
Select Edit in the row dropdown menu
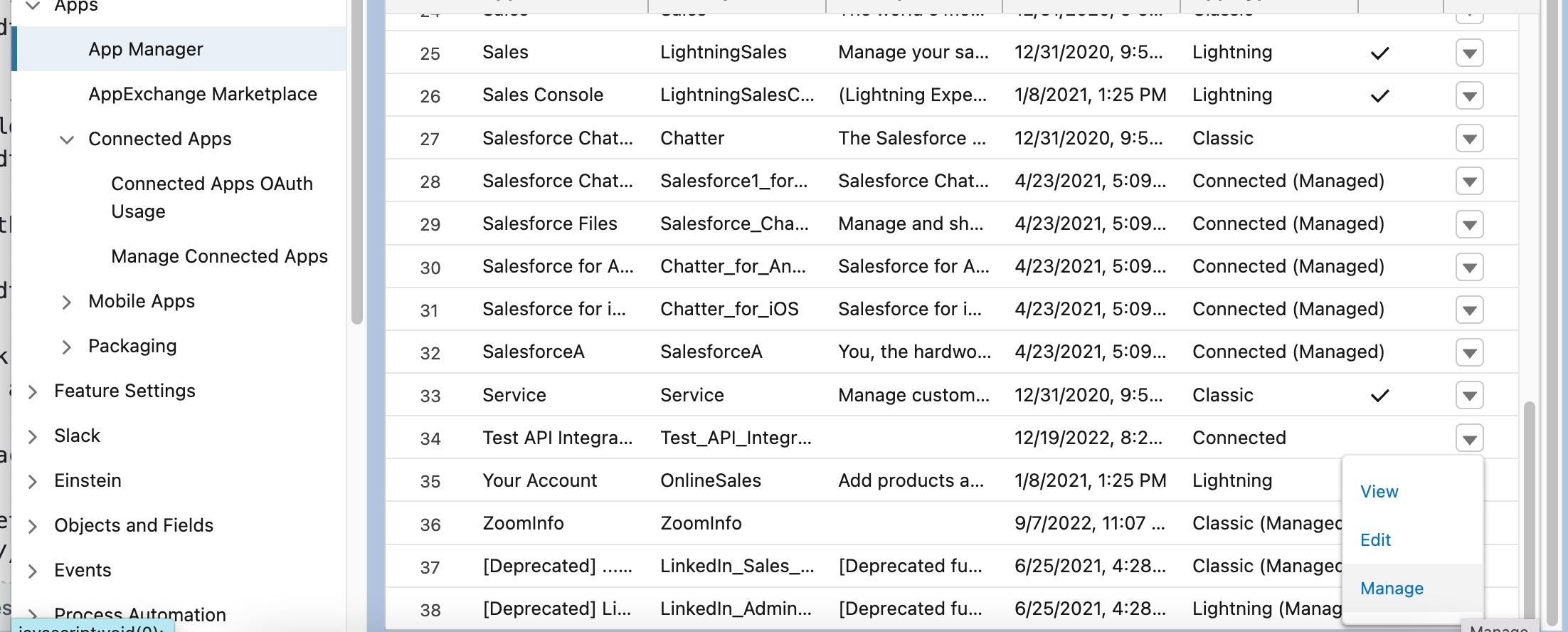click(x=1375, y=540)
